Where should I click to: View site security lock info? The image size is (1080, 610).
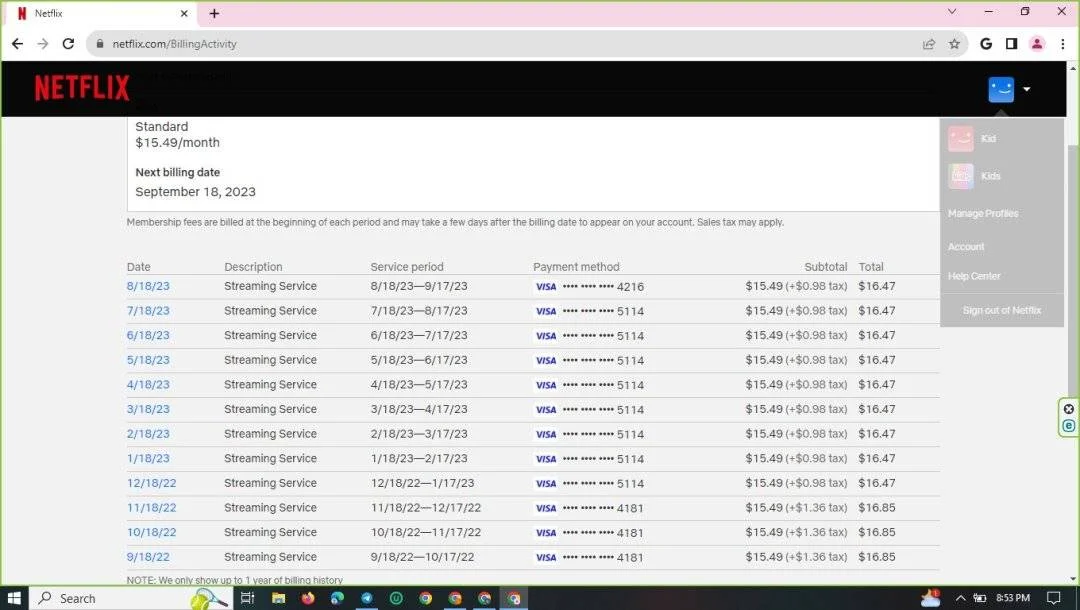(100, 43)
